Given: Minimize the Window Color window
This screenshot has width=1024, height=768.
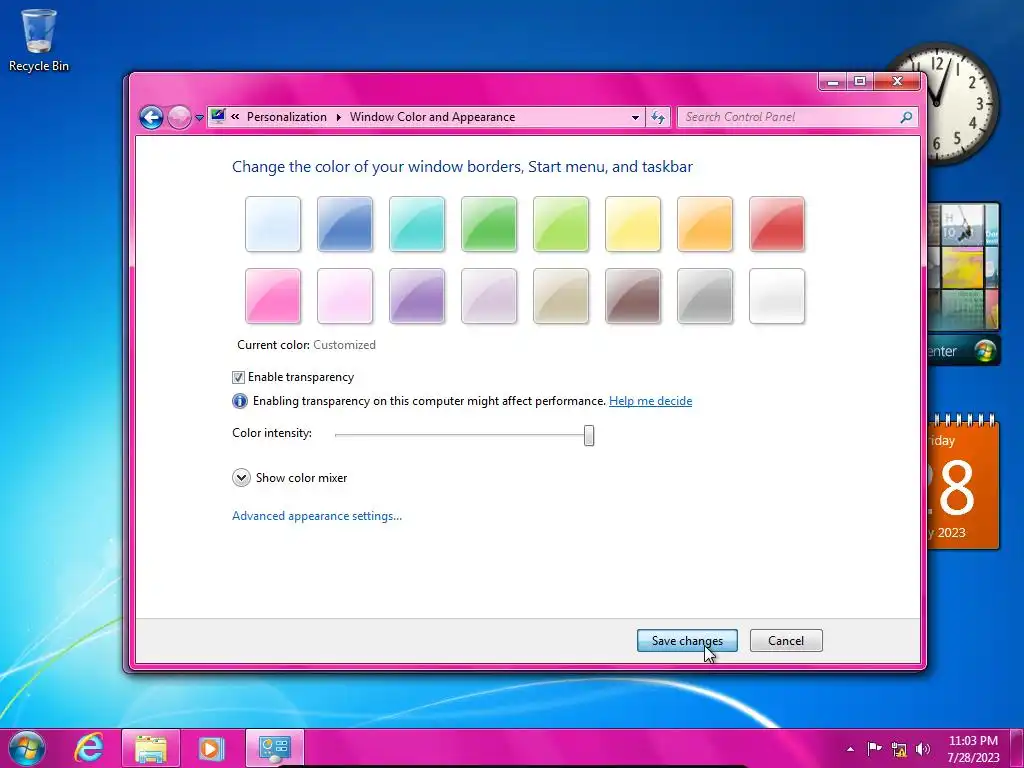Looking at the screenshot, I should click(833, 82).
